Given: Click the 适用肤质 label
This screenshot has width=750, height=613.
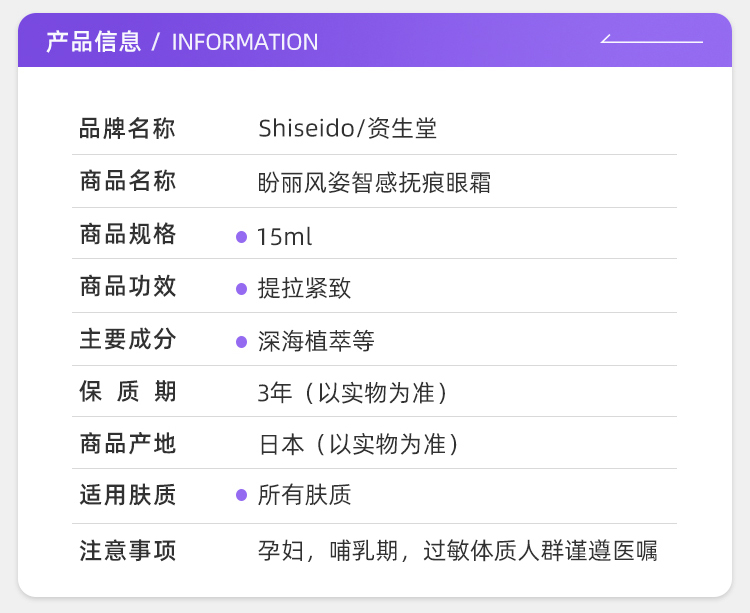Looking at the screenshot, I should pos(127,495).
